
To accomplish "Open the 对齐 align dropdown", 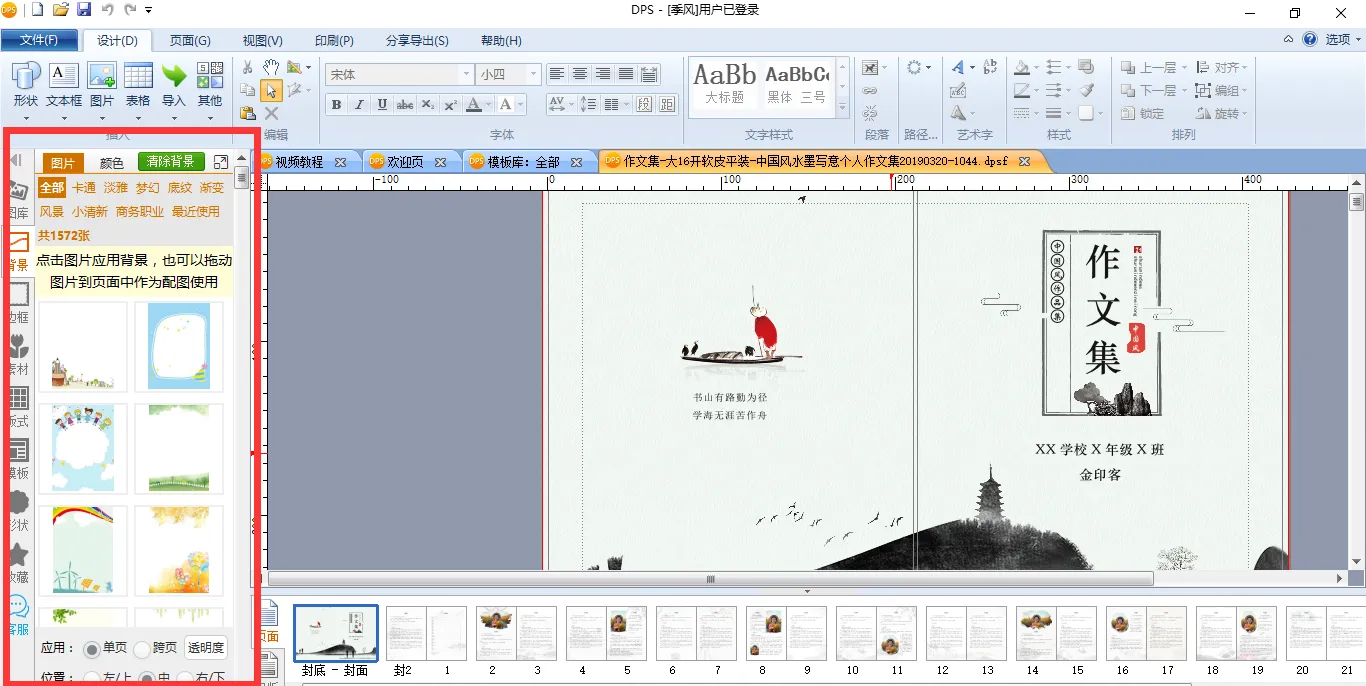I will 1227,67.
